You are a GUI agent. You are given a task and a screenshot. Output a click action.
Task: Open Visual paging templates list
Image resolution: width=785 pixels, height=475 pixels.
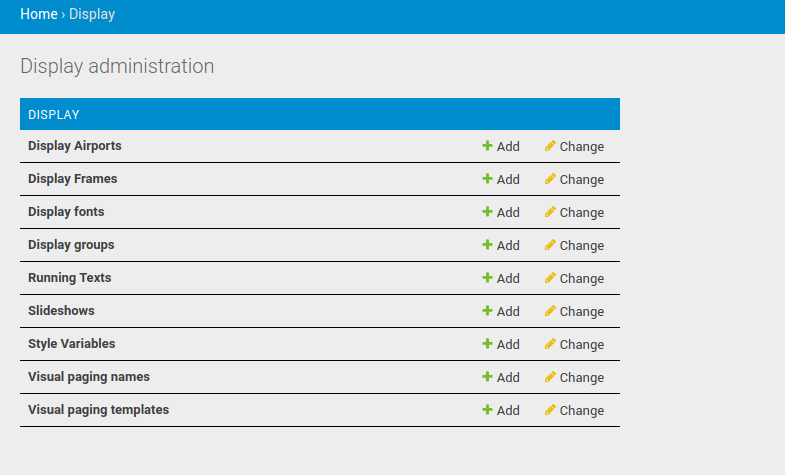tap(98, 410)
